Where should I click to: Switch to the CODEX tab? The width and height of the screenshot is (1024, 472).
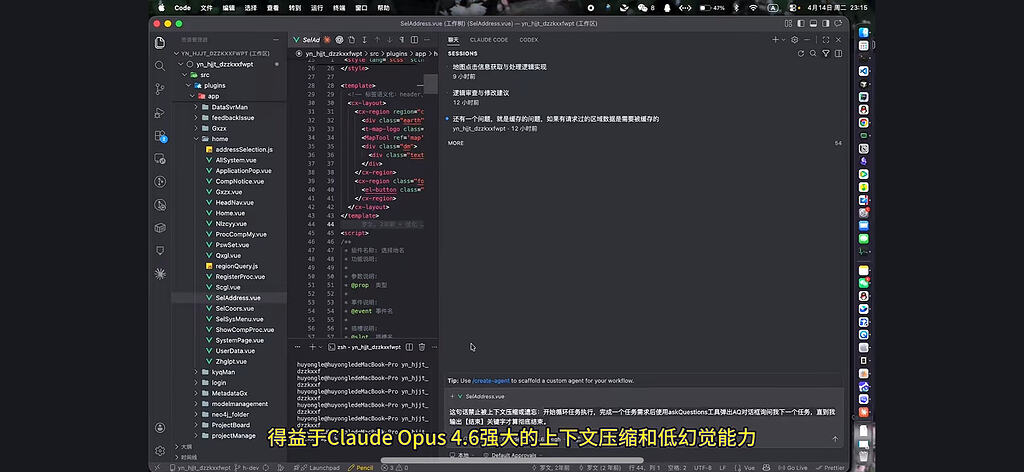tap(529, 40)
